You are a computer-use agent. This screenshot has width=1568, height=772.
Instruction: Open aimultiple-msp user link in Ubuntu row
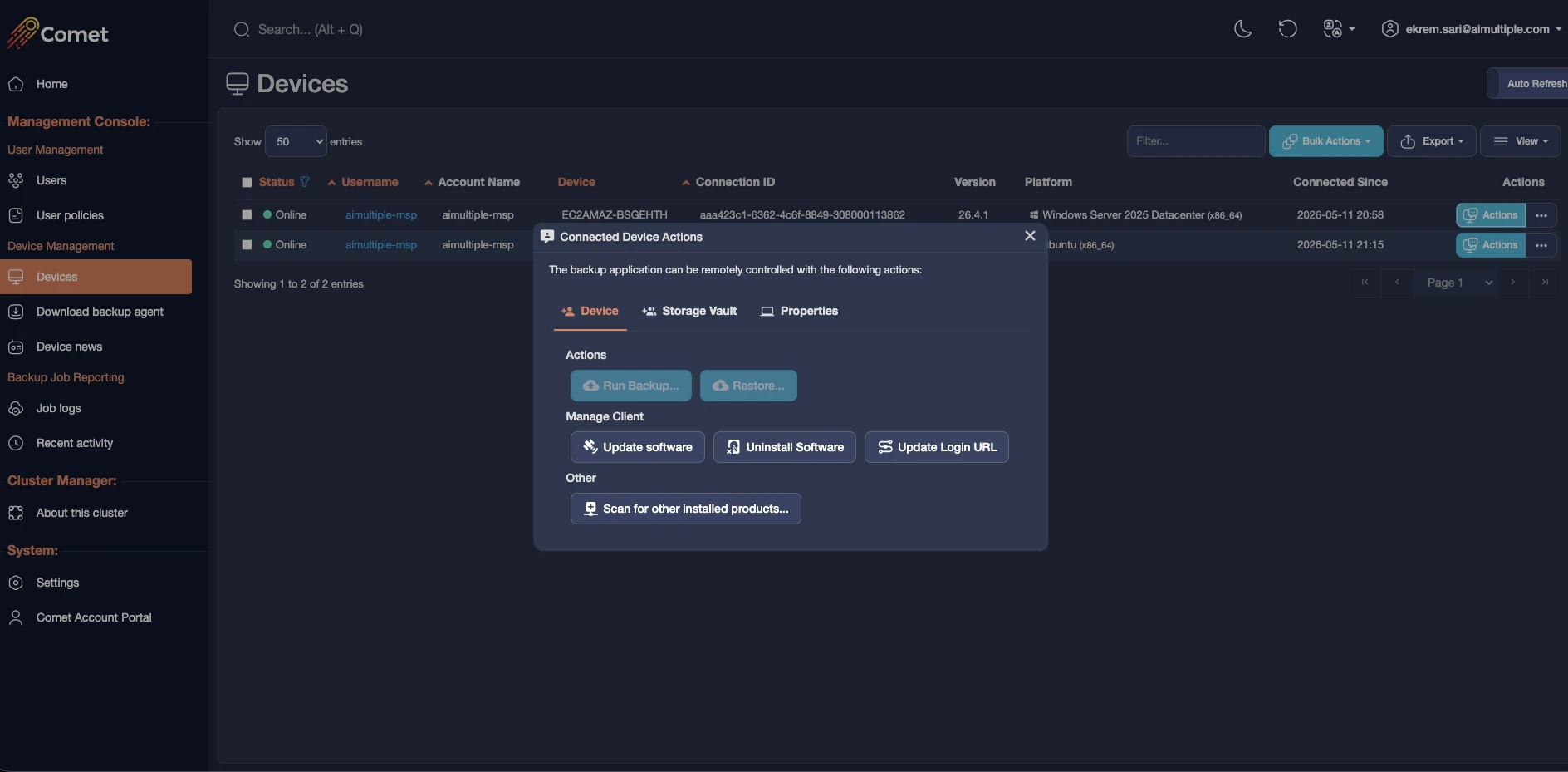coord(381,244)
